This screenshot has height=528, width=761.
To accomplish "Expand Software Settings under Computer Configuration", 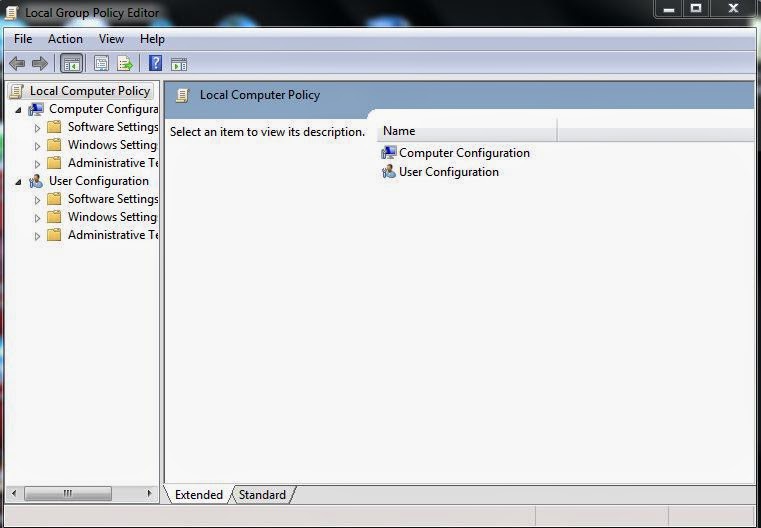I will pyautogui.click(x=37, y=128).
